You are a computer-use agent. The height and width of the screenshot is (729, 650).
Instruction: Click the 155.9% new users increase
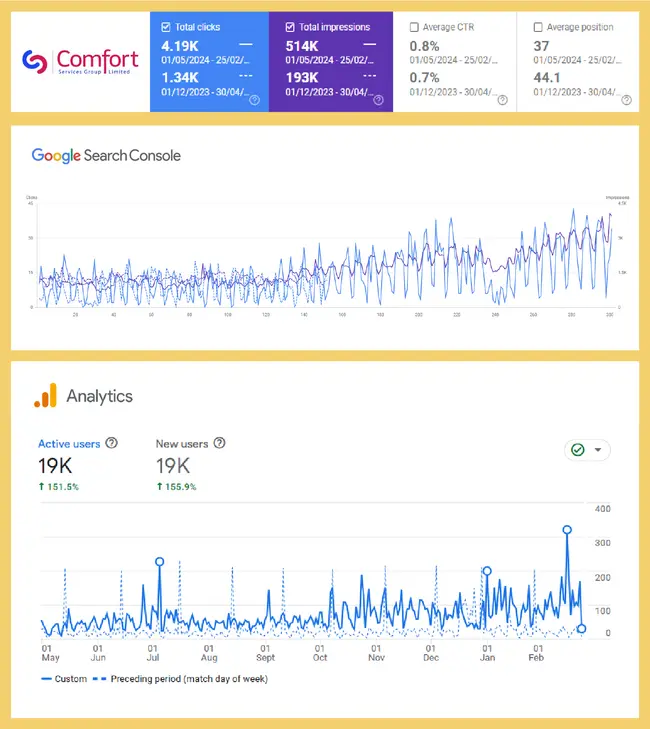[176, 487]
